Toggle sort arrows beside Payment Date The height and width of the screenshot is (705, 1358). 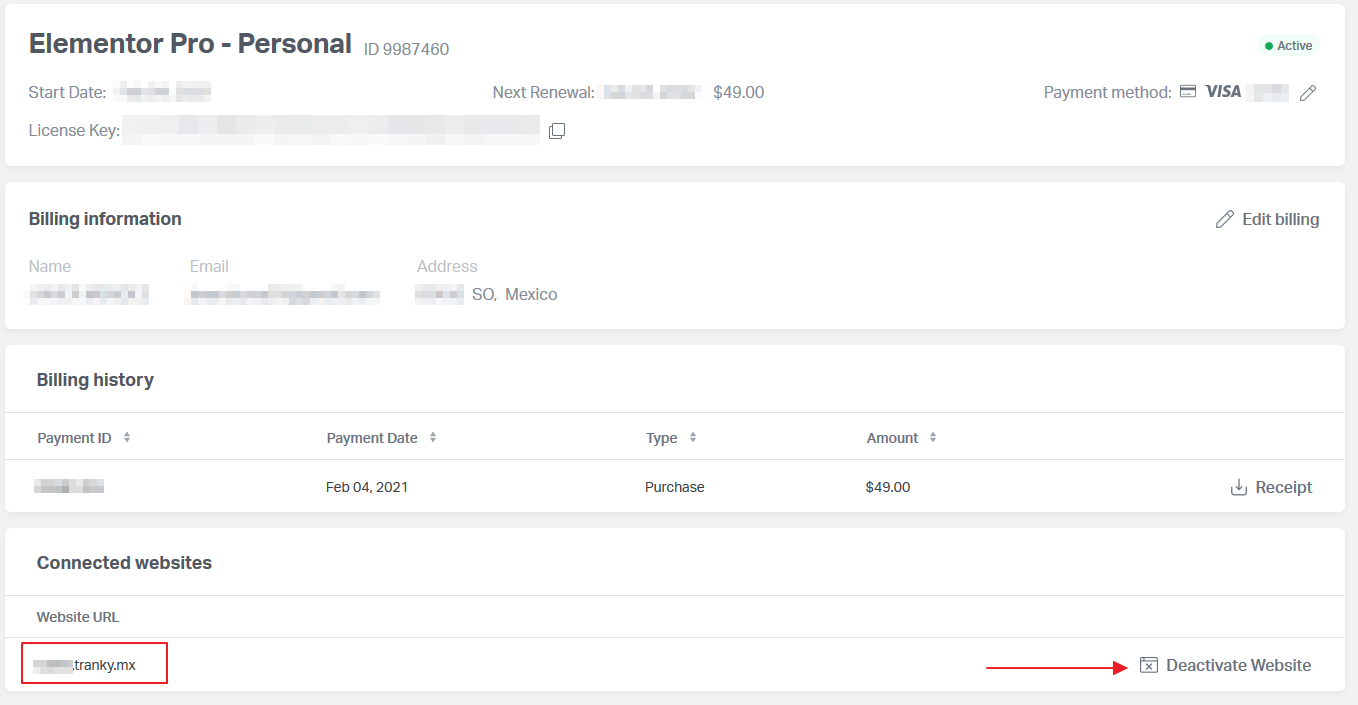432,438
